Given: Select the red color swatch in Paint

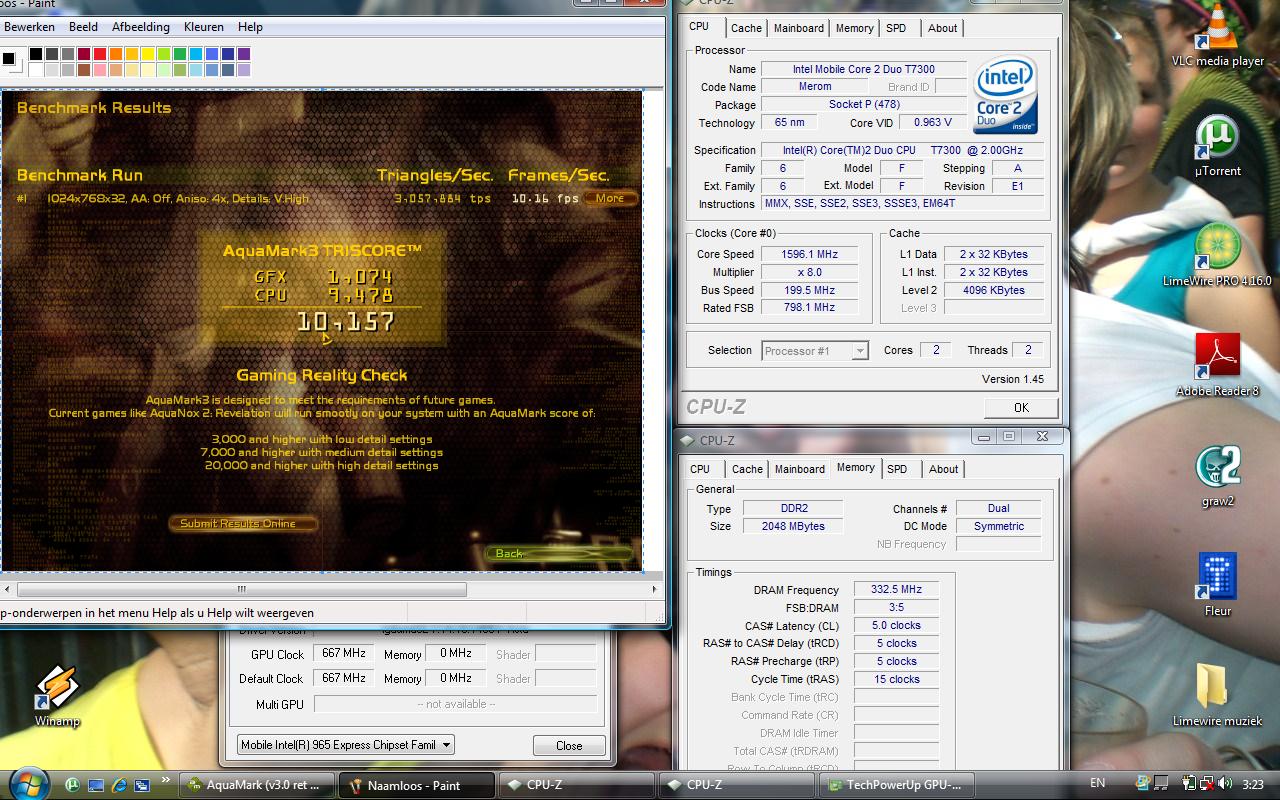Looking at the screenshot, I should (x=100, y=54).
